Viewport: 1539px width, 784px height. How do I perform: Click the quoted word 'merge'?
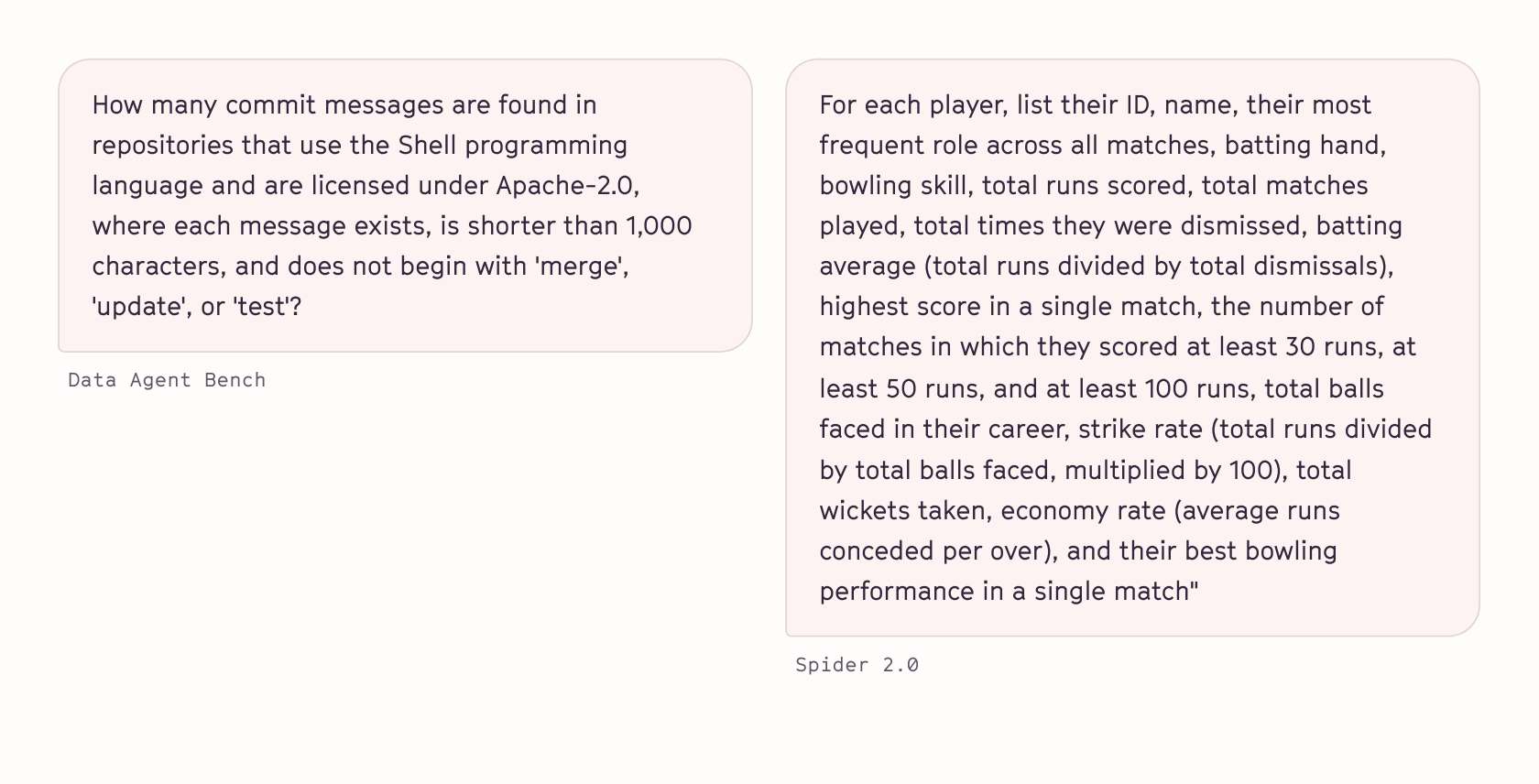pos(582,267)
